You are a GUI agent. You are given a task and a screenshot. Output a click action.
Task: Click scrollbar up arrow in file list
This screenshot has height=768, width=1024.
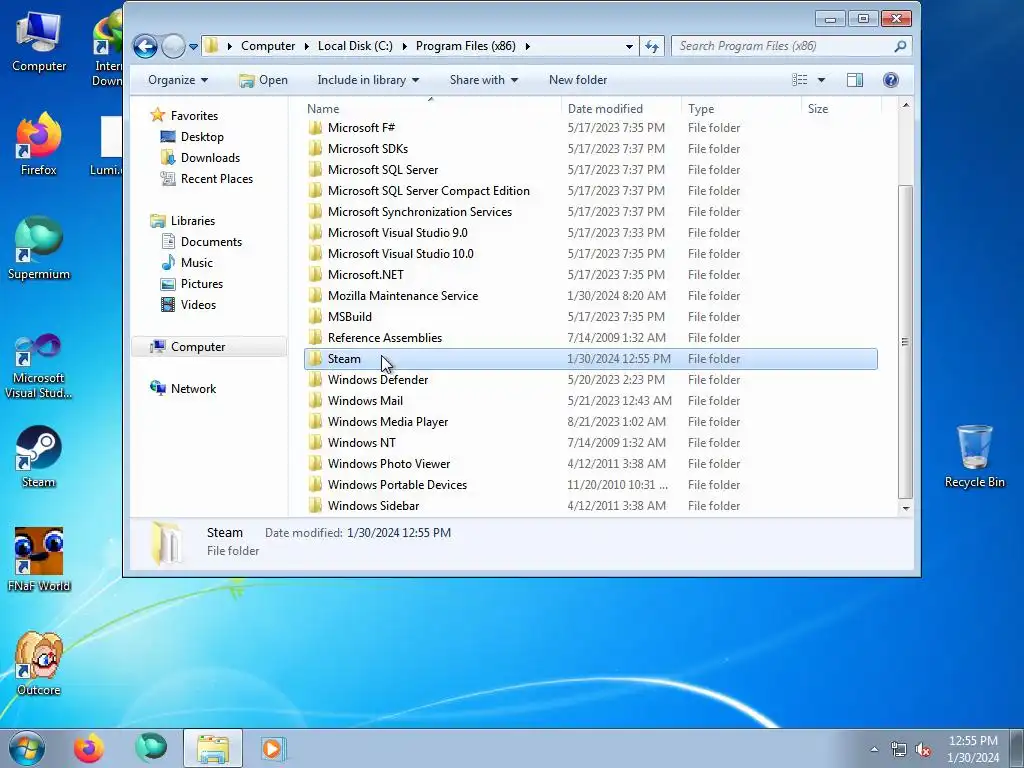coord(905,105)
